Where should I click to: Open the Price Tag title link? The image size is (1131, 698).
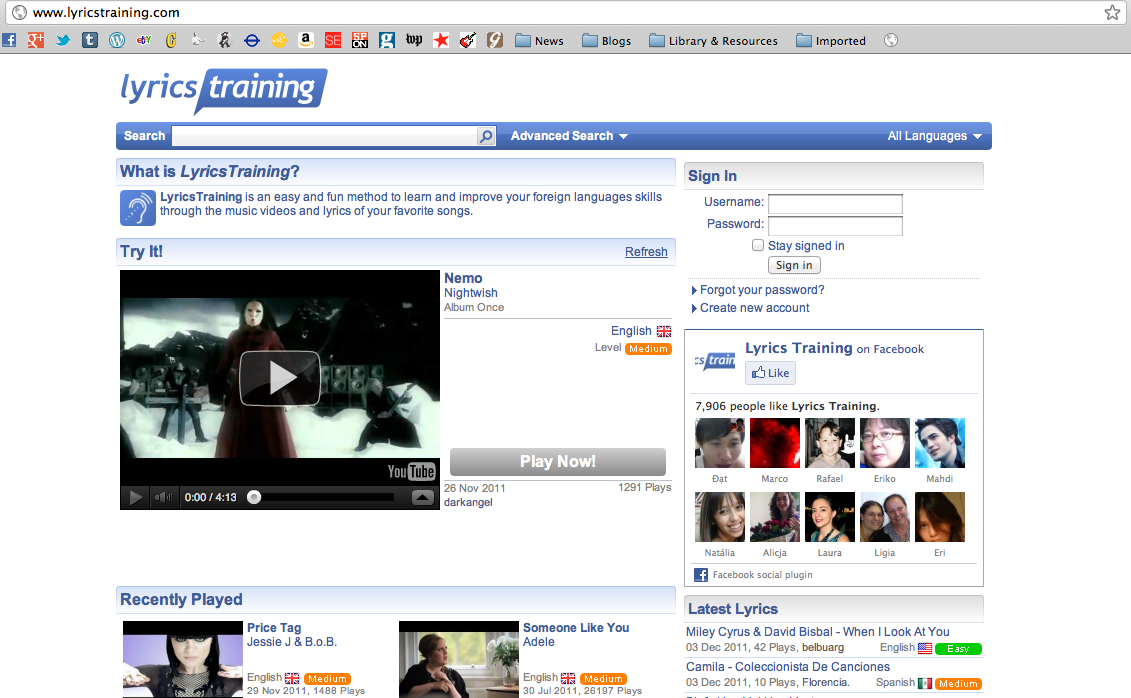(274, 628)
